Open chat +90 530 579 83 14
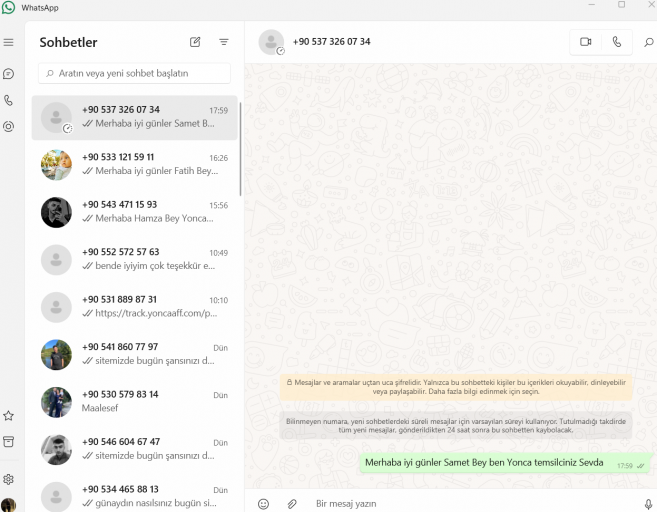Screen dimensions: 657x512 tap(135, 402)
